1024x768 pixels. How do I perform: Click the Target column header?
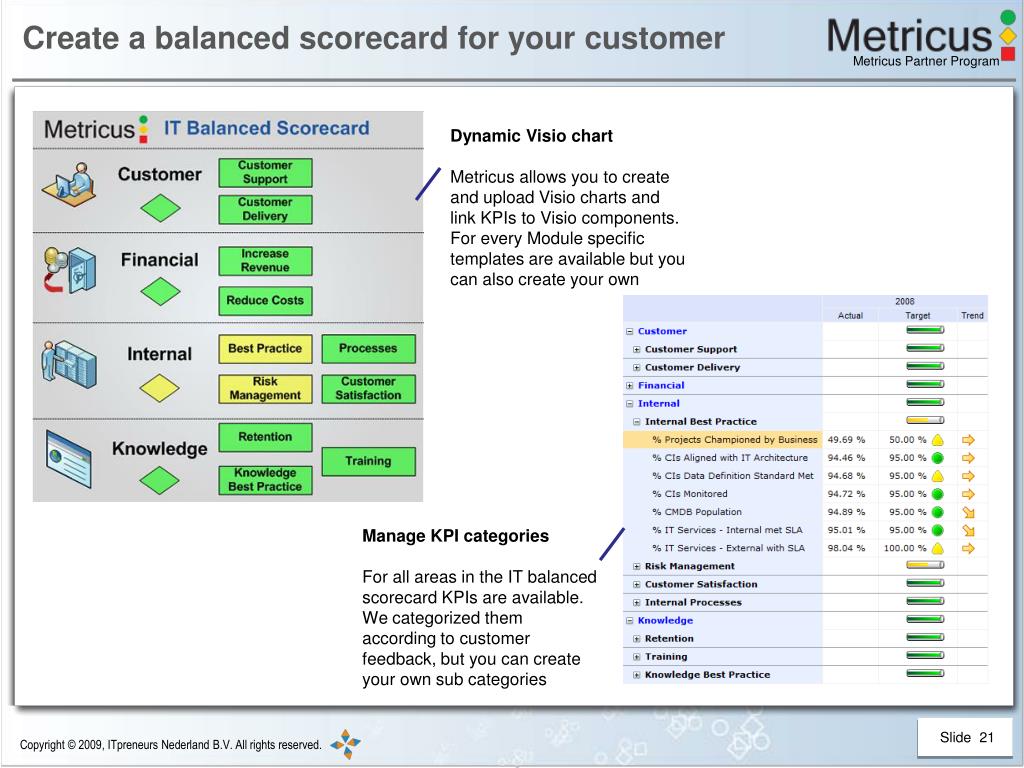pos(918,315)
